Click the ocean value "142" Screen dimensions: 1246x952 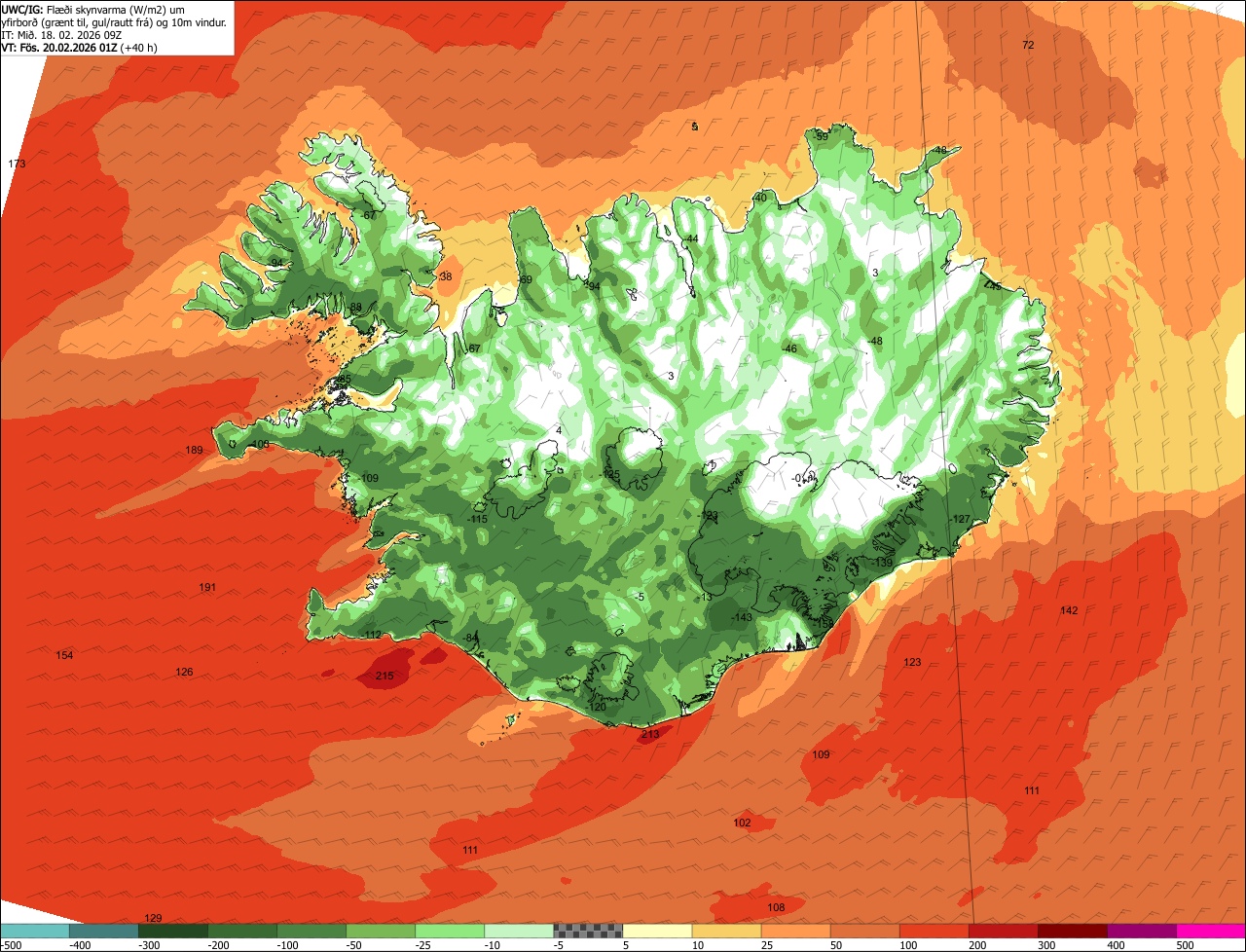(1069, 610)
